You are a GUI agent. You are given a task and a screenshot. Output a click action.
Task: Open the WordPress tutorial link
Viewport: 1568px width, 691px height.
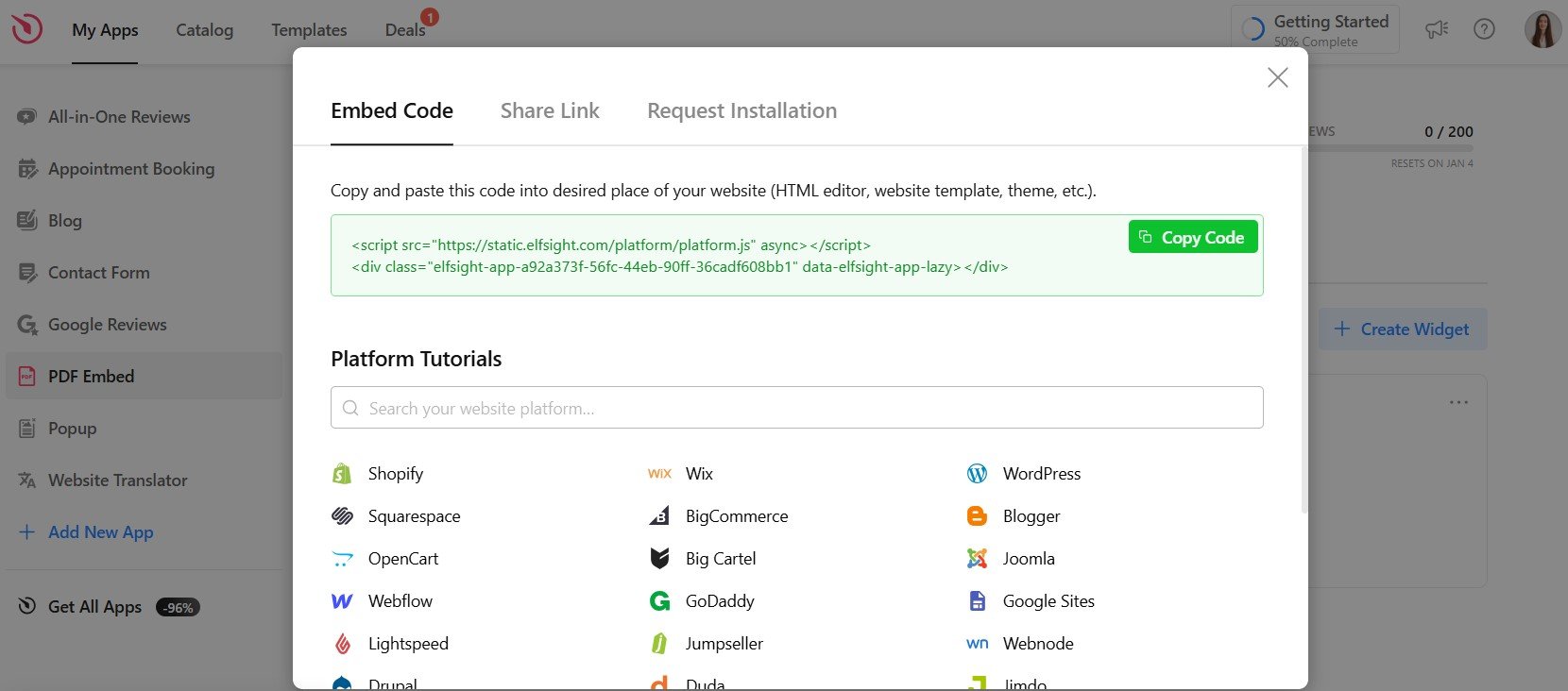click(1042, 474)
